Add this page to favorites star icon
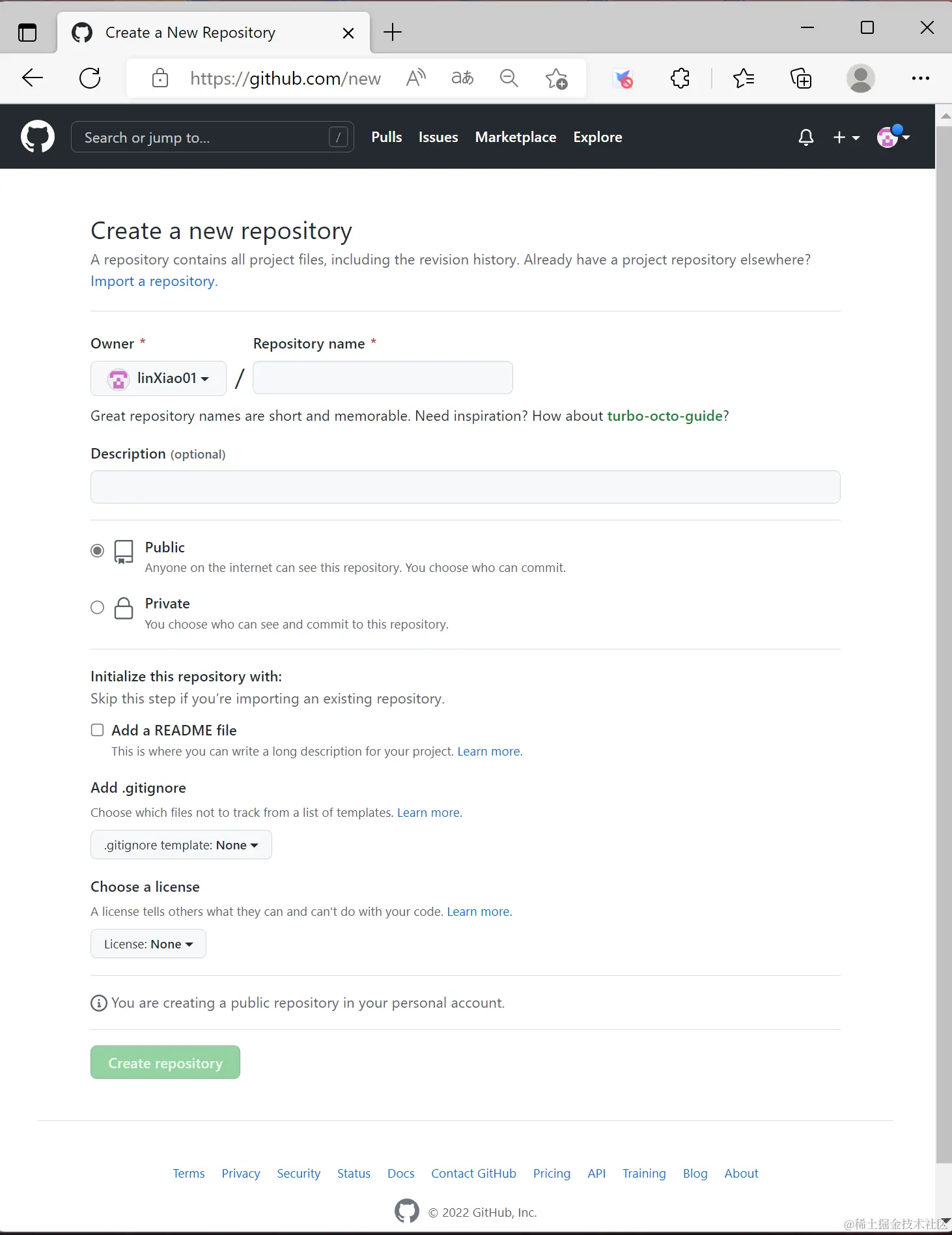The height and width of the screenshot is (1235, 952). pos(556,79)
